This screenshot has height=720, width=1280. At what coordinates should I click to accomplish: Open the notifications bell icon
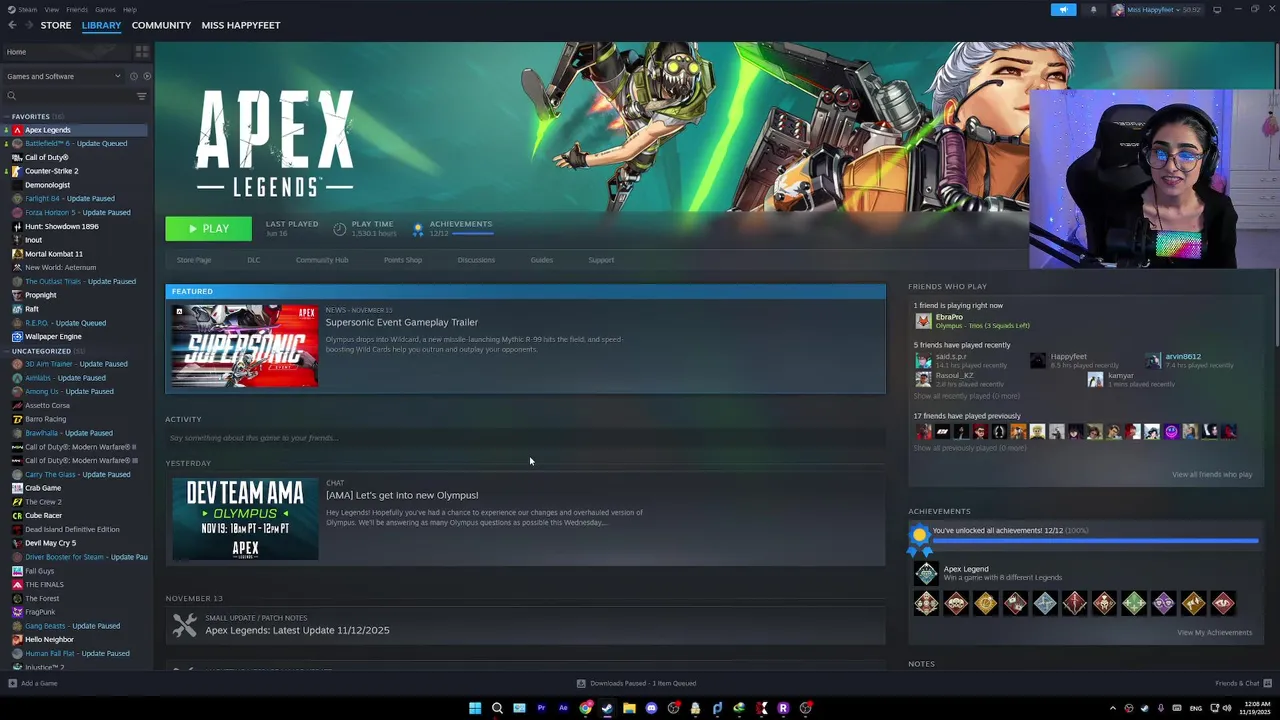pos(1093,10)
